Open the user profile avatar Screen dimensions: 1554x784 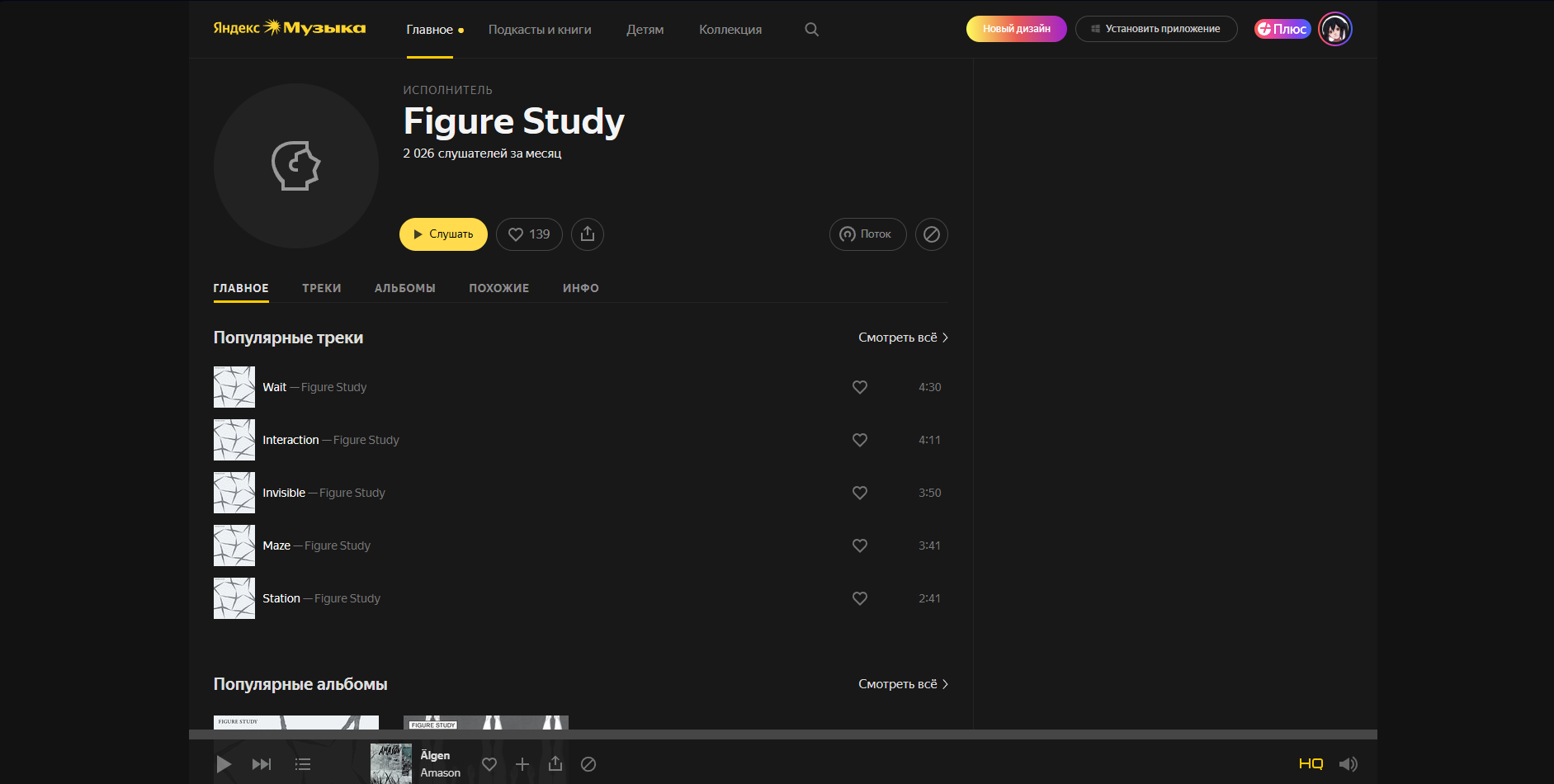[x=1334, y=29]
